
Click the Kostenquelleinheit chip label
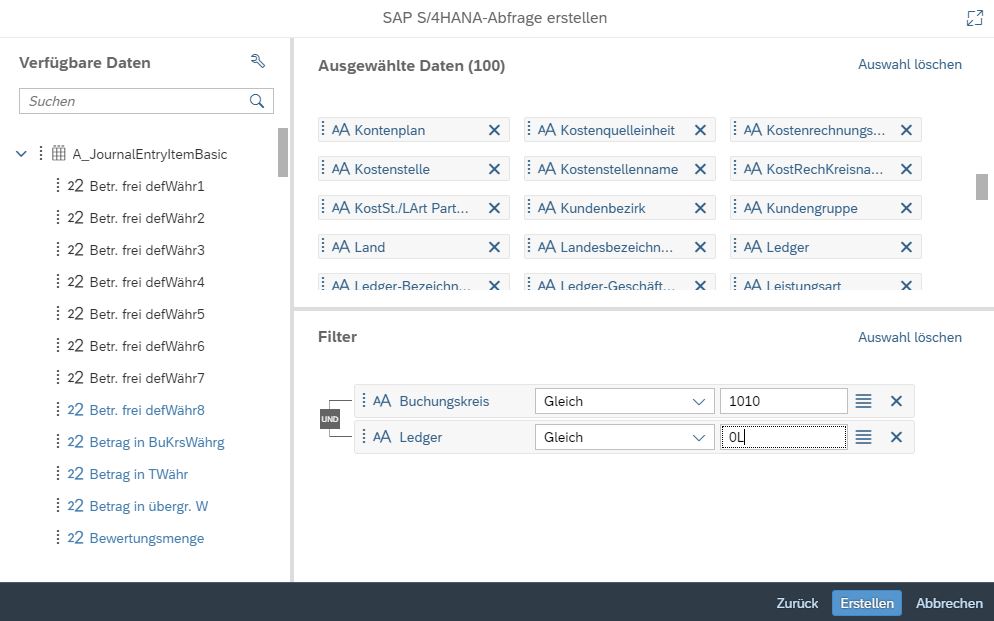(617, 131)
